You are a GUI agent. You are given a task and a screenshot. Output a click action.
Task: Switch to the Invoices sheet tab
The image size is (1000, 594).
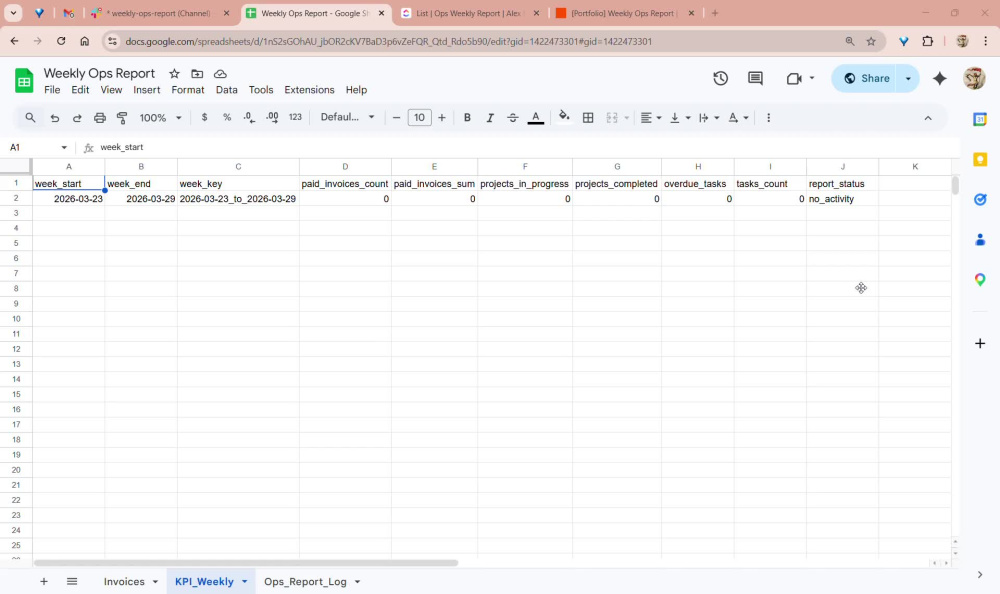[124, 581]
